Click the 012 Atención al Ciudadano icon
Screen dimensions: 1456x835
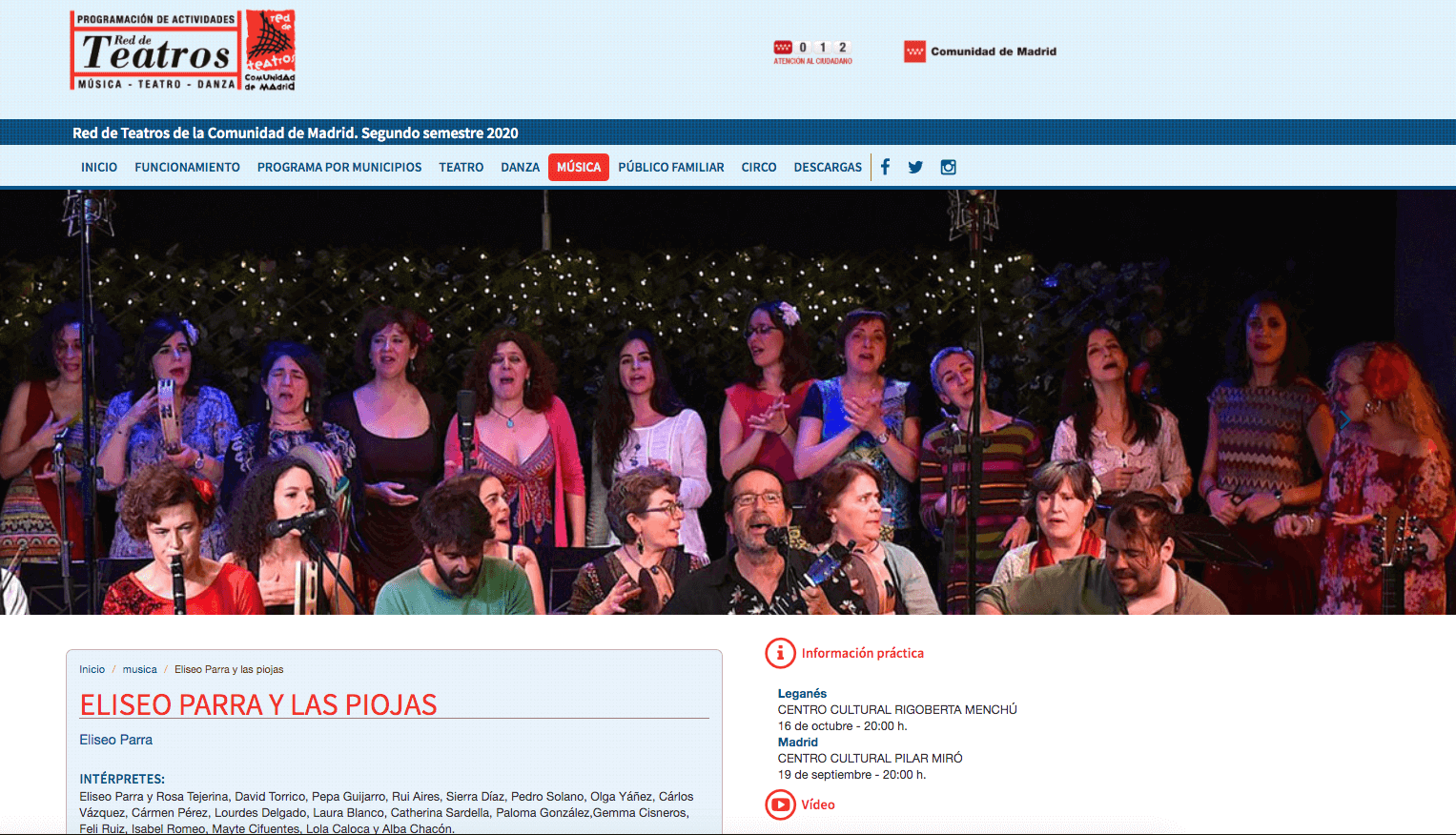tap(812, 51)
